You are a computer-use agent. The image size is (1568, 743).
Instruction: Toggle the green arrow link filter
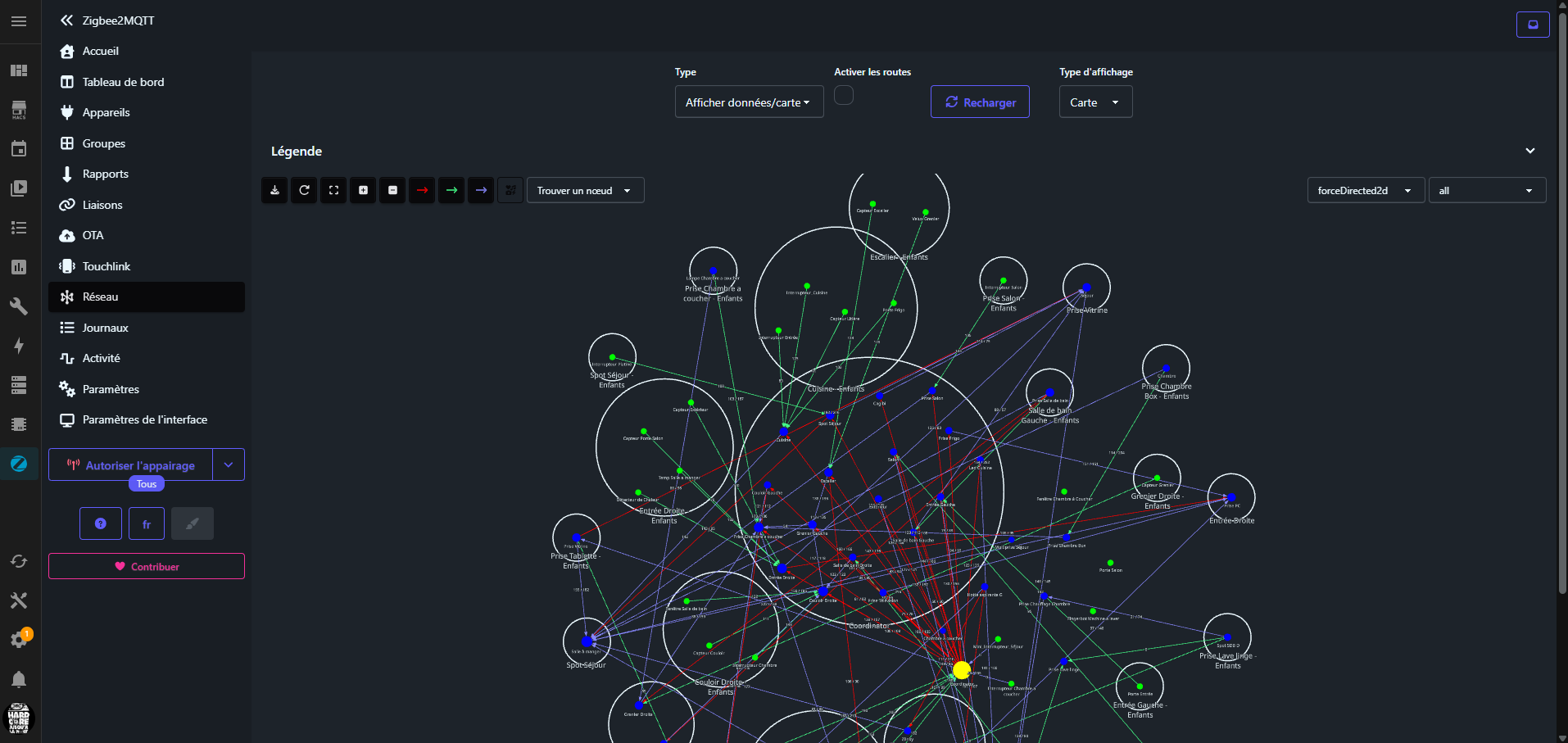pyautogui.click(x=451, y=190)
